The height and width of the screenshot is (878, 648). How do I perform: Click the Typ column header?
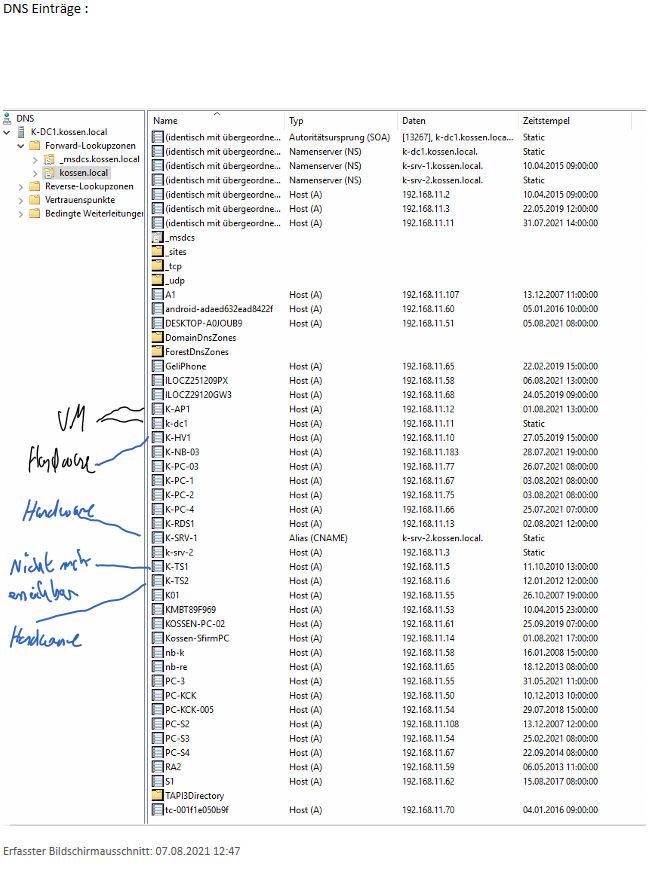click(296, 121)
